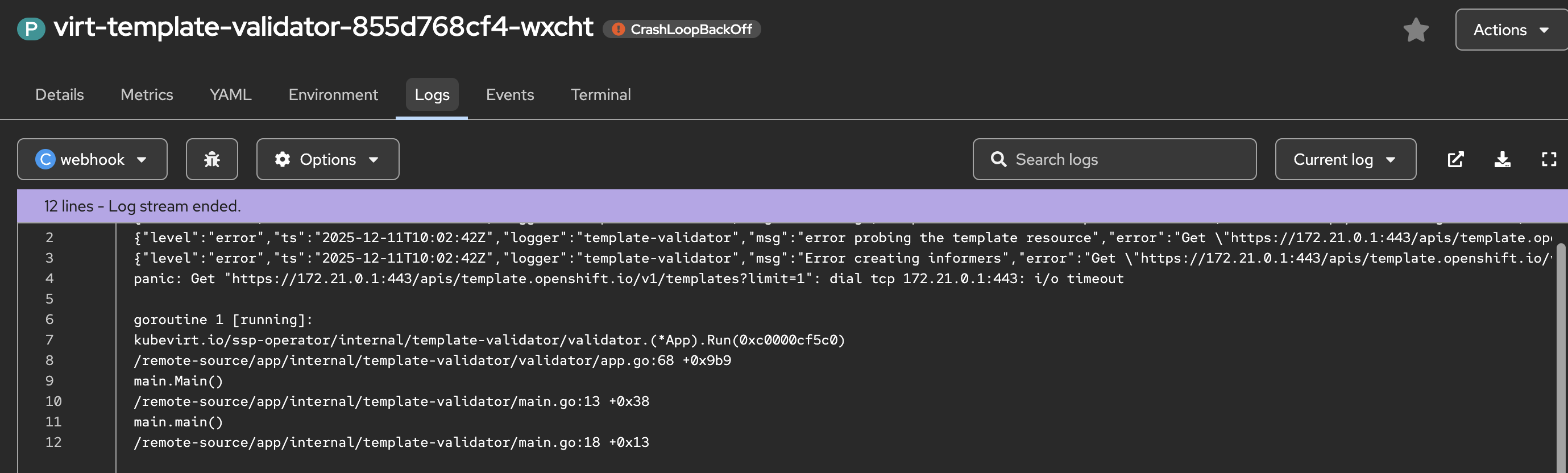Image resolution: width=1568 pixels, height=473 pixels.
Task: Favorite this pod with the star icon
Action: [1415, 30]
